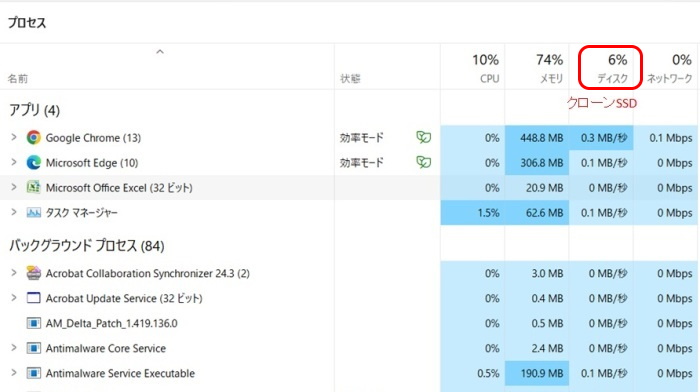Click efficiency mode leaf icon for Chrome

(x=423, y=137)
